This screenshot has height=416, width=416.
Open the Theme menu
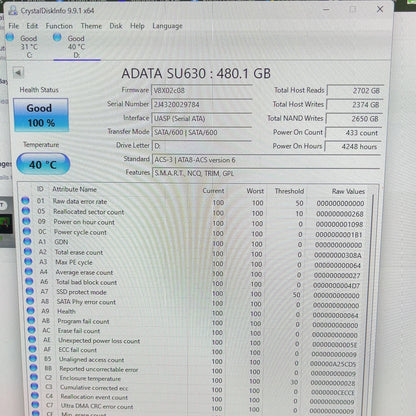click(x=91, y=26)
